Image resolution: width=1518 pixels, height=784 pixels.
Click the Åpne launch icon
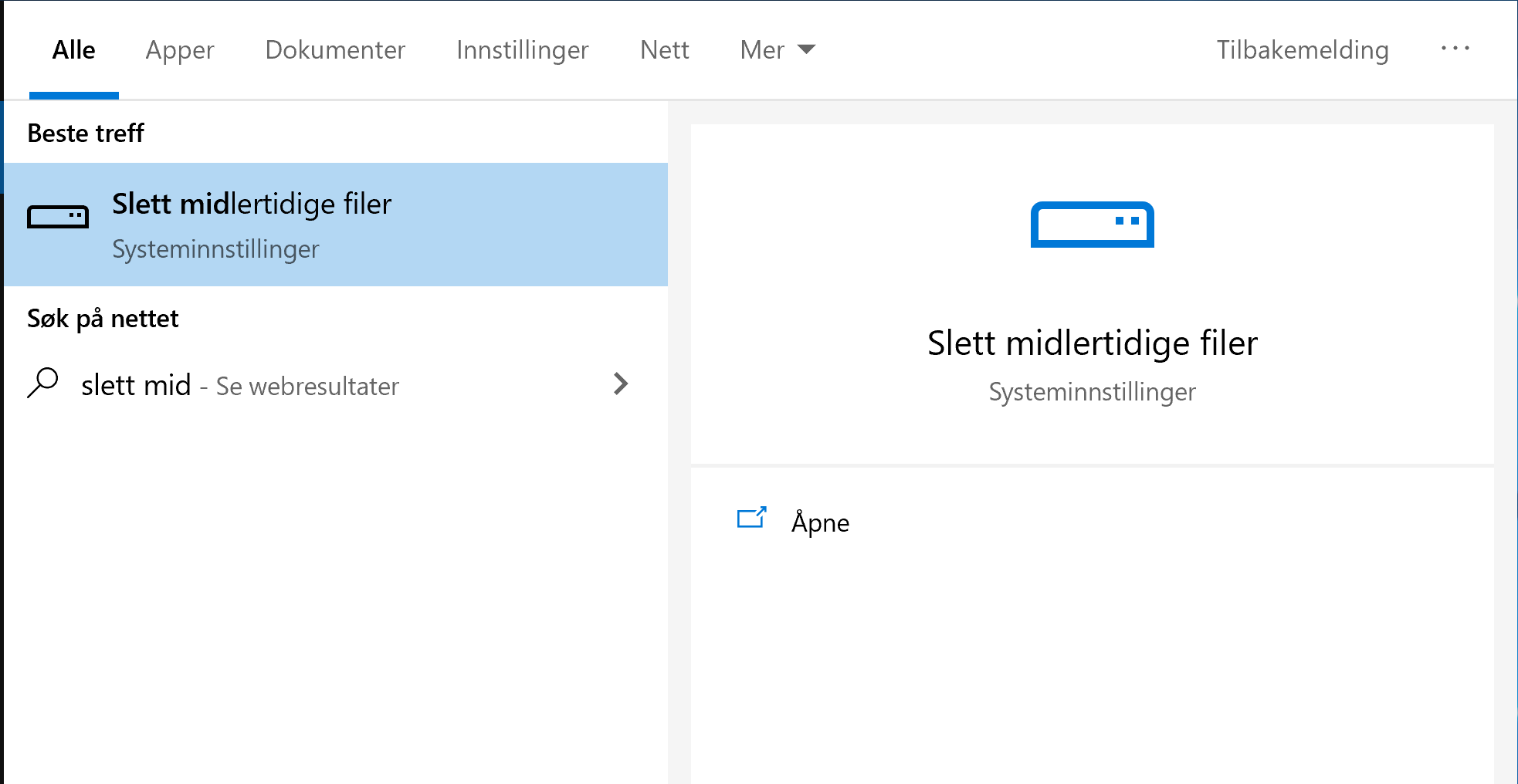(x=751, y=519)
